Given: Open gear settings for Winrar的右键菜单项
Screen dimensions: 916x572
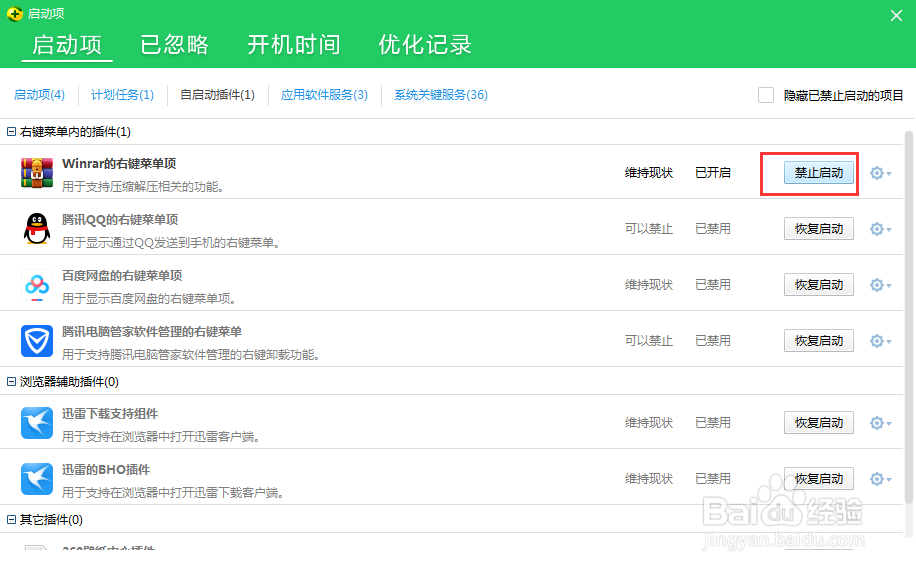Looking at the screenshot, I should click(x=880, y=173).
